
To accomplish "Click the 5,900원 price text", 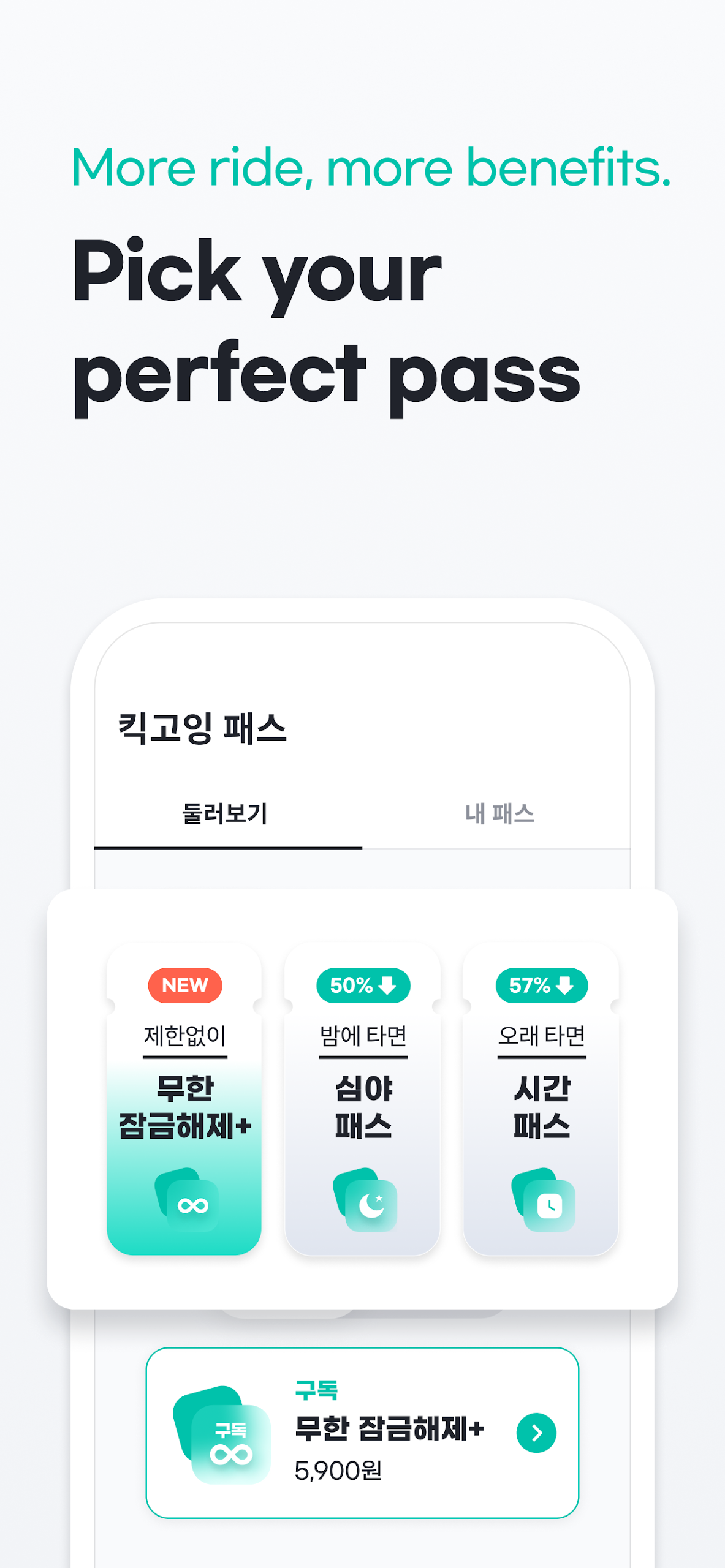I will click(x=338, y=1471).
